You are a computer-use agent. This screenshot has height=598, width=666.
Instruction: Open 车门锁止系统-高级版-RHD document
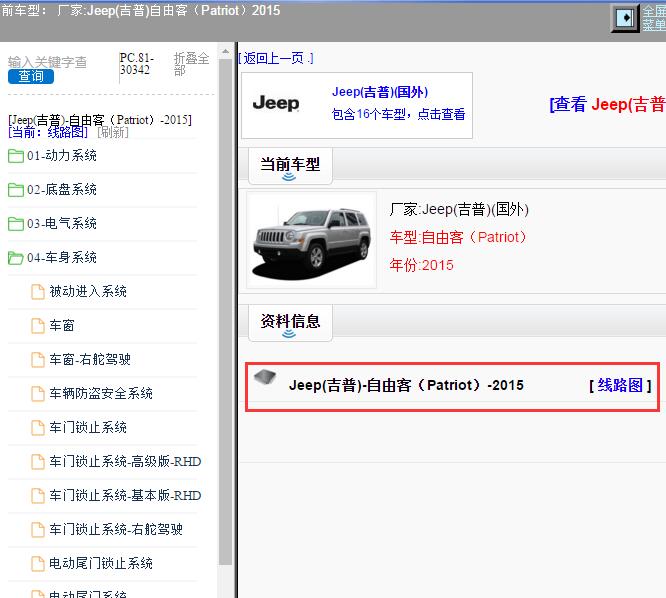click(125, 462)
